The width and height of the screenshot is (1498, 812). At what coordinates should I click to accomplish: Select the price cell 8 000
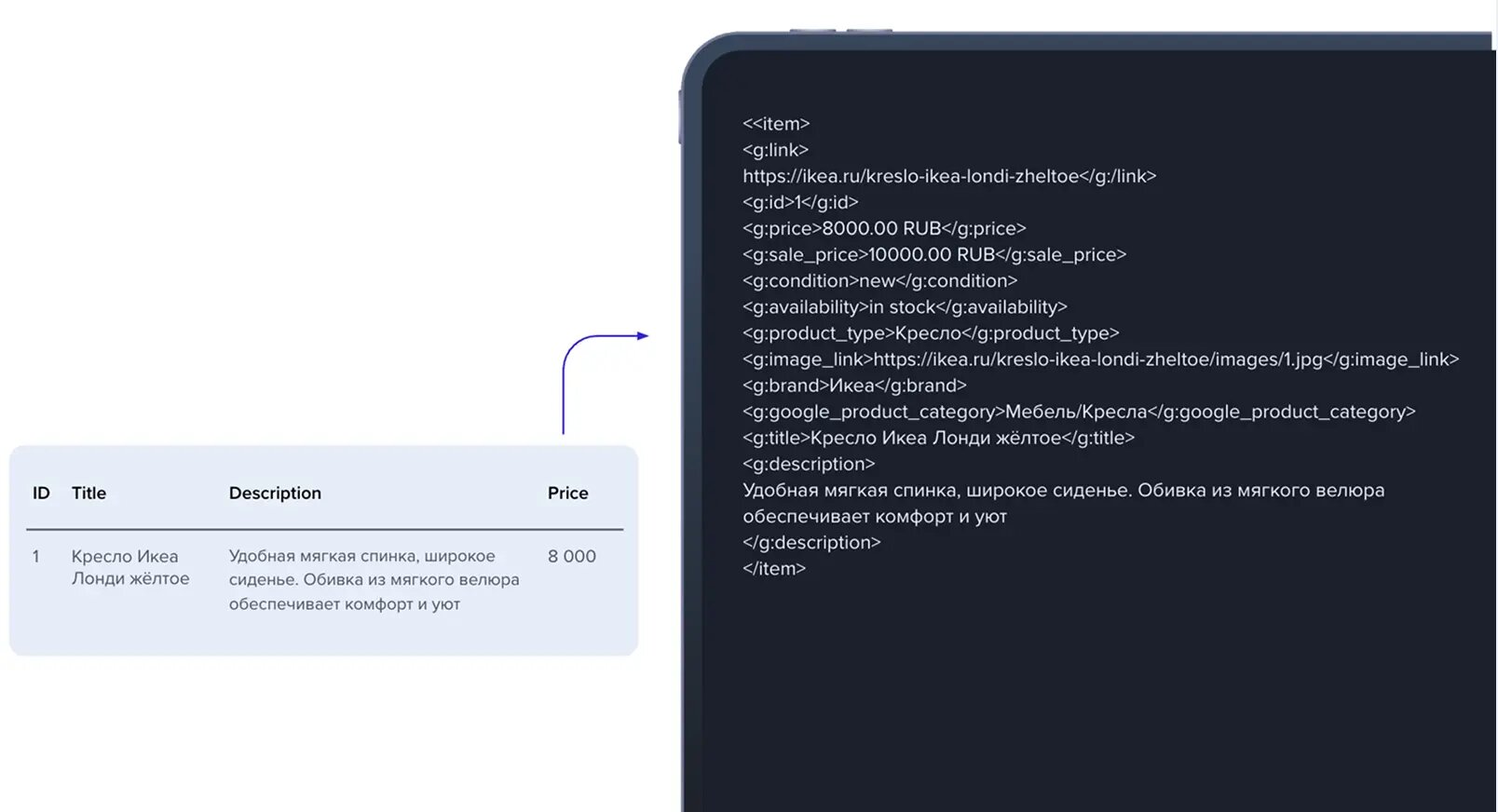point(571,556)
